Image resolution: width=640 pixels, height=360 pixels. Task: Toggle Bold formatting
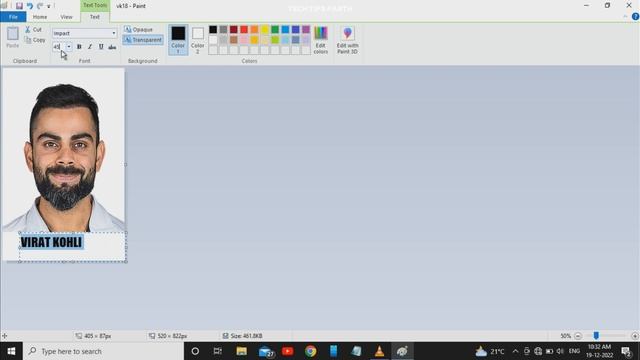click(x=79, y=47)
